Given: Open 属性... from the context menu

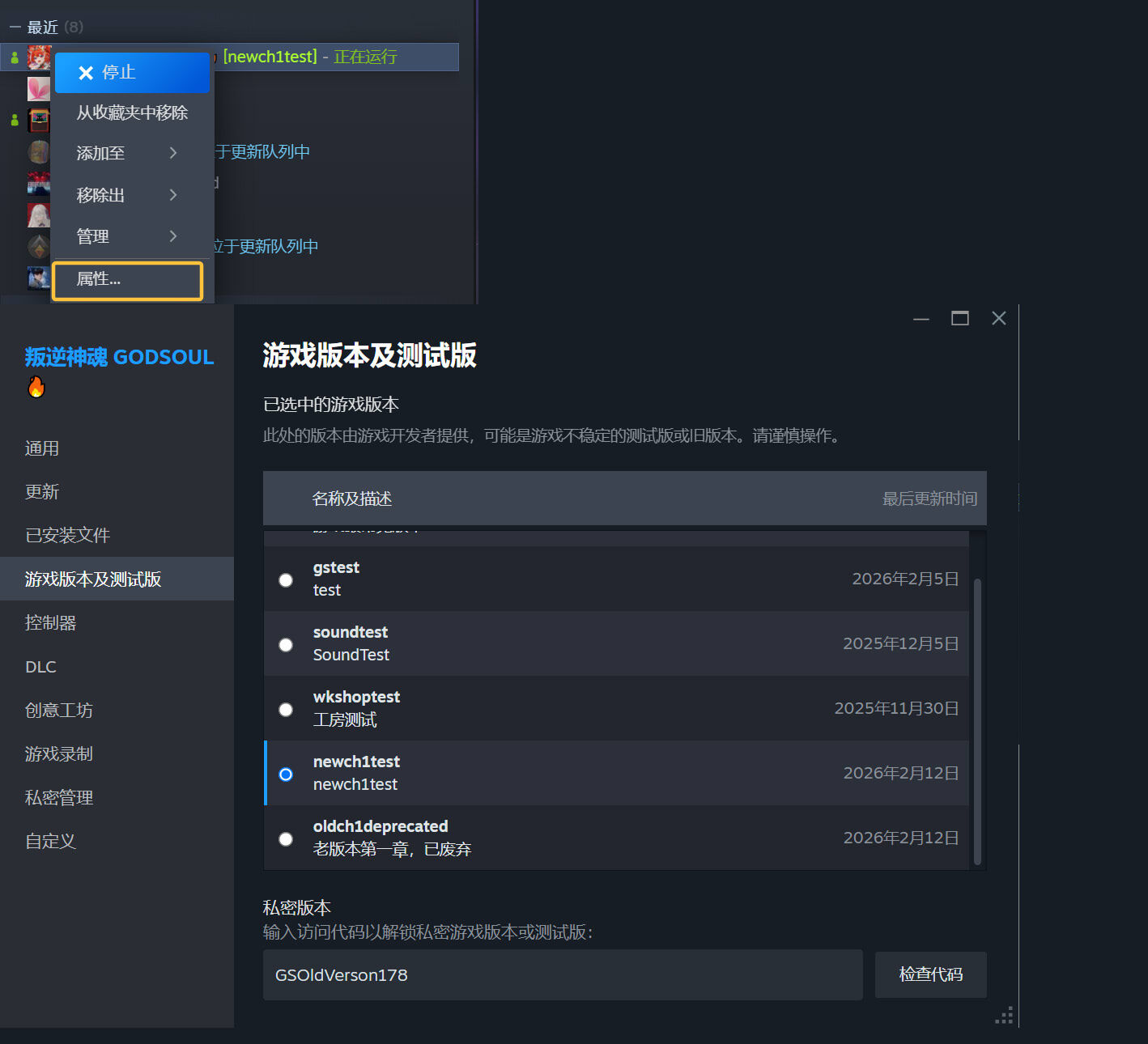Looking at the screenshot, I should coord(127,281).
